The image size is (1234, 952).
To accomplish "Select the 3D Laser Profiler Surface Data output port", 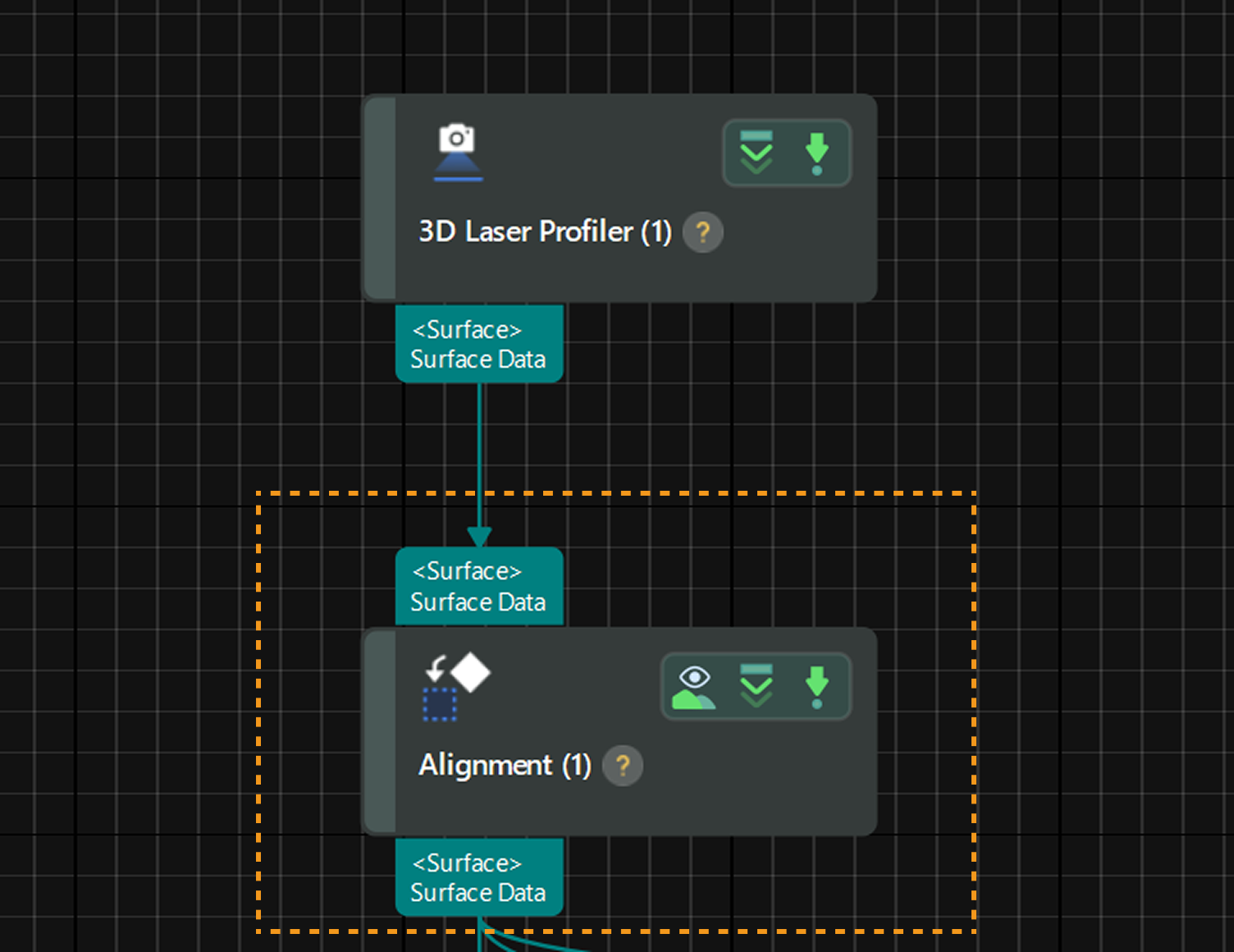I will tap(479, 344).
